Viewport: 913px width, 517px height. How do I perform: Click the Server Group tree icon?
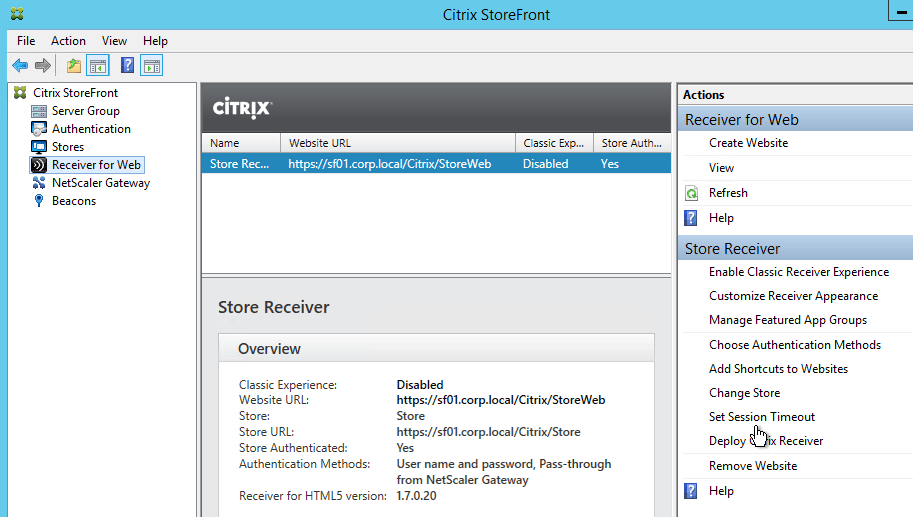(x=39, y=111)
